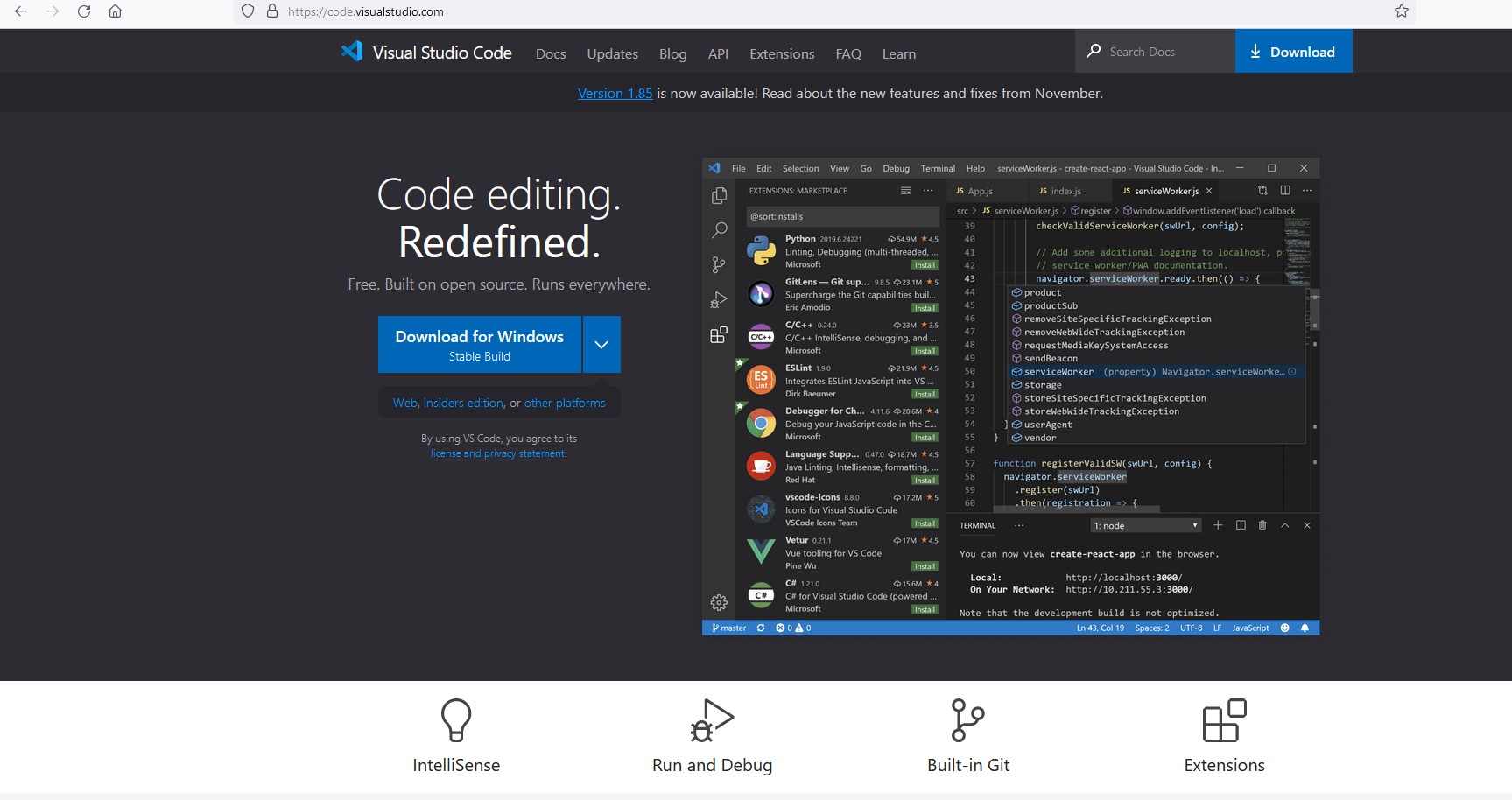Click the App.js tab in screenshot
The width and height of the screenshot is (1512, 800).
(980, 191)
